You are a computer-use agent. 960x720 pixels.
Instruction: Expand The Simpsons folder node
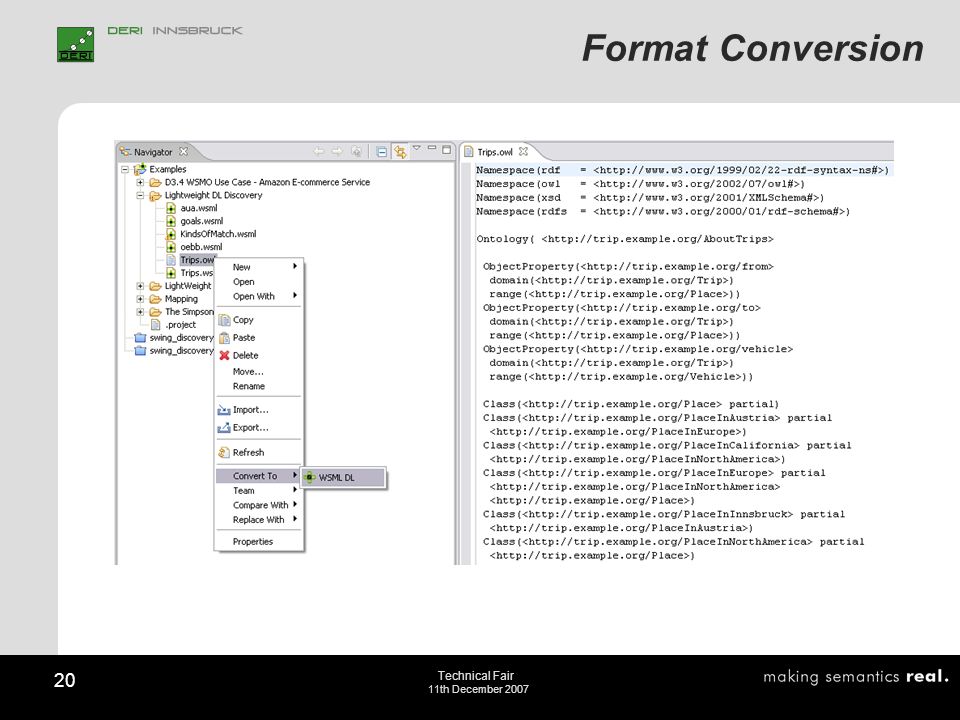(140, 312)
